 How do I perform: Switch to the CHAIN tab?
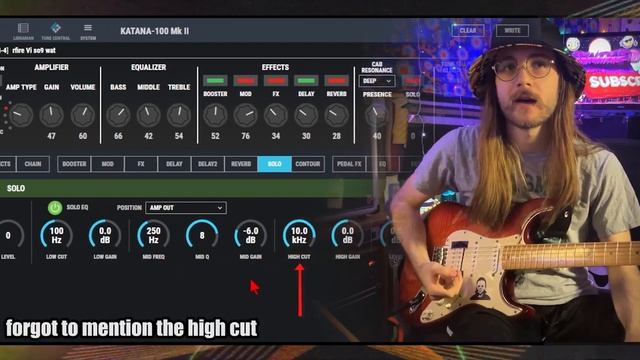point(33,164)
